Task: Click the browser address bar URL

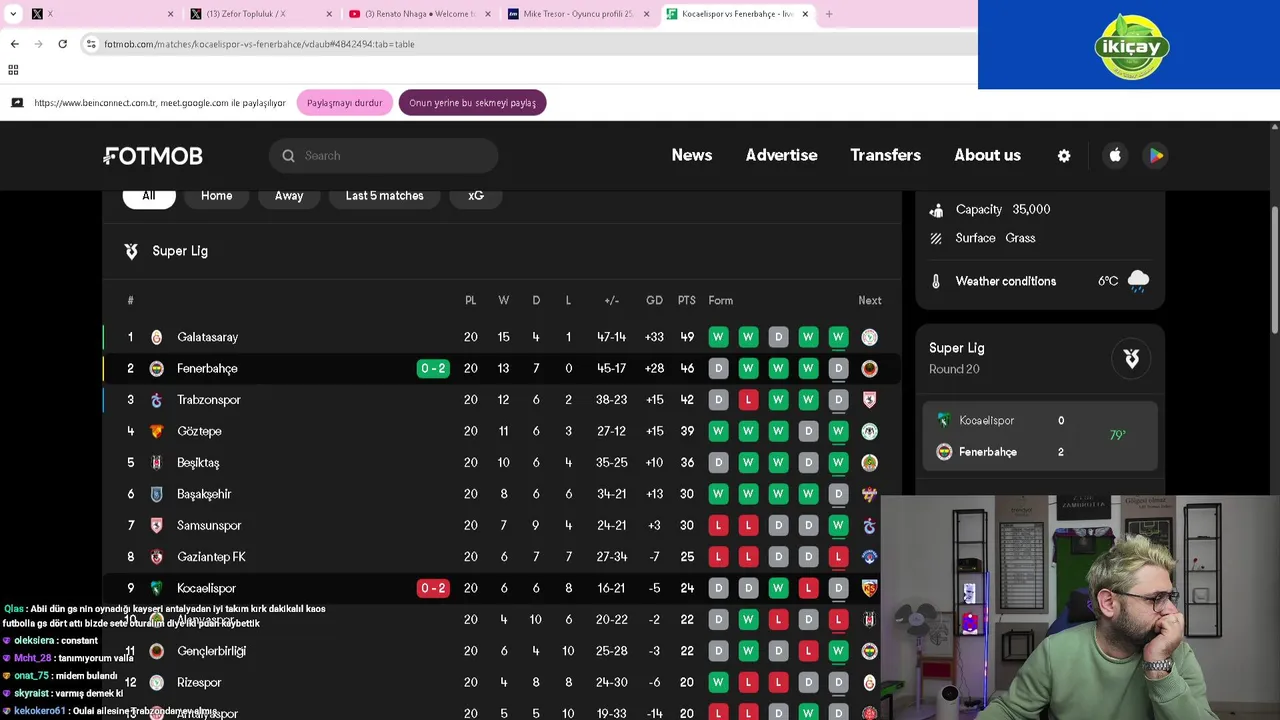Action: [x=259, y=44]
